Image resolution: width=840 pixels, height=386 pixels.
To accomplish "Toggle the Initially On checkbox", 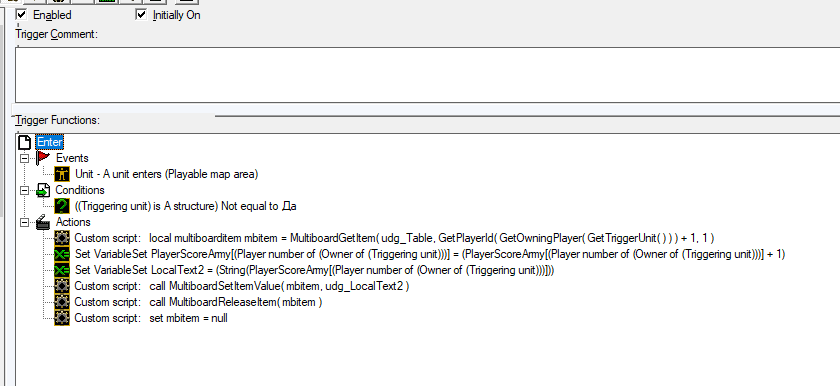I will click(x=141, y=14).
